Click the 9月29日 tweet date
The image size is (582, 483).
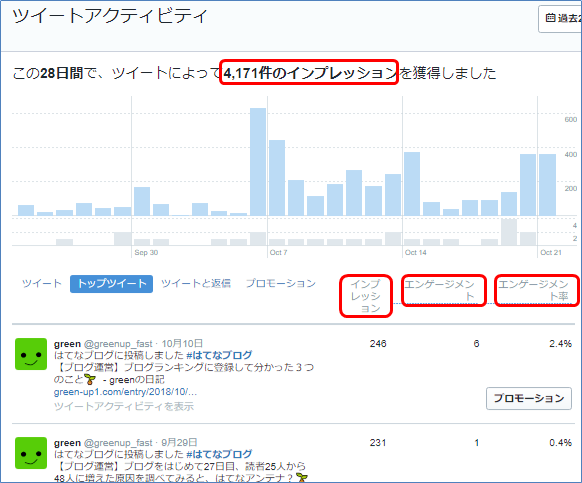pyautogui.click(x=179, y=443)
